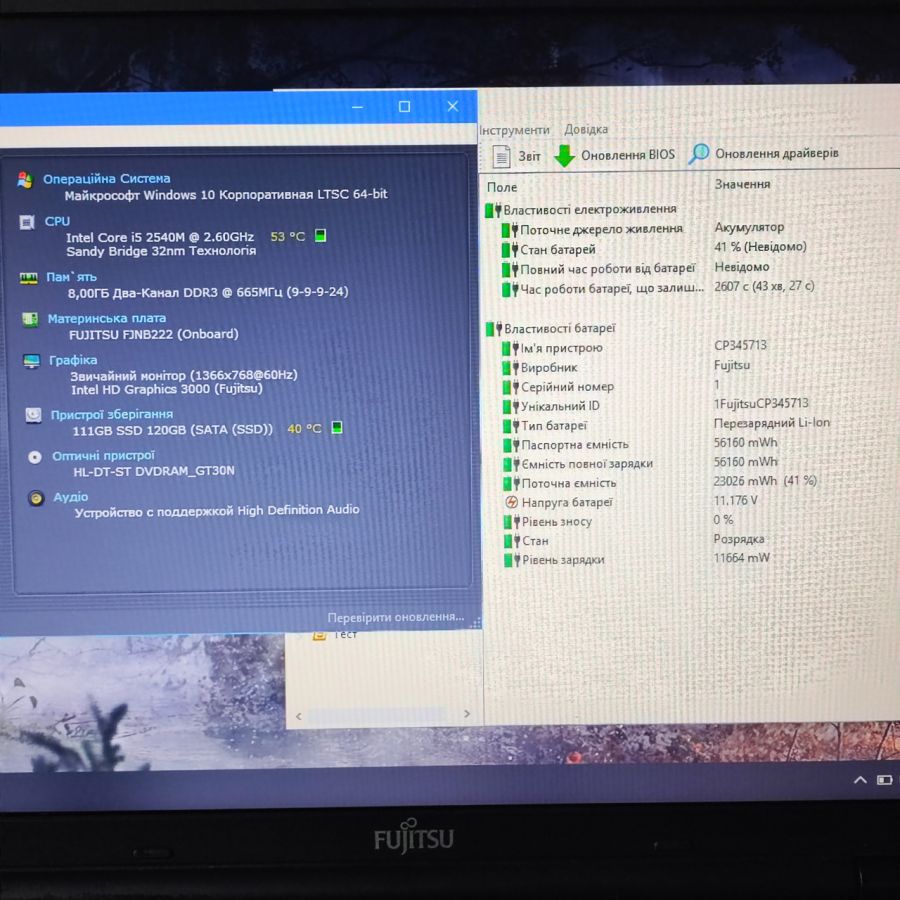Open the Довідка menu
The image size is (900, 900).
pyautogui.click(x=585, y=129)
